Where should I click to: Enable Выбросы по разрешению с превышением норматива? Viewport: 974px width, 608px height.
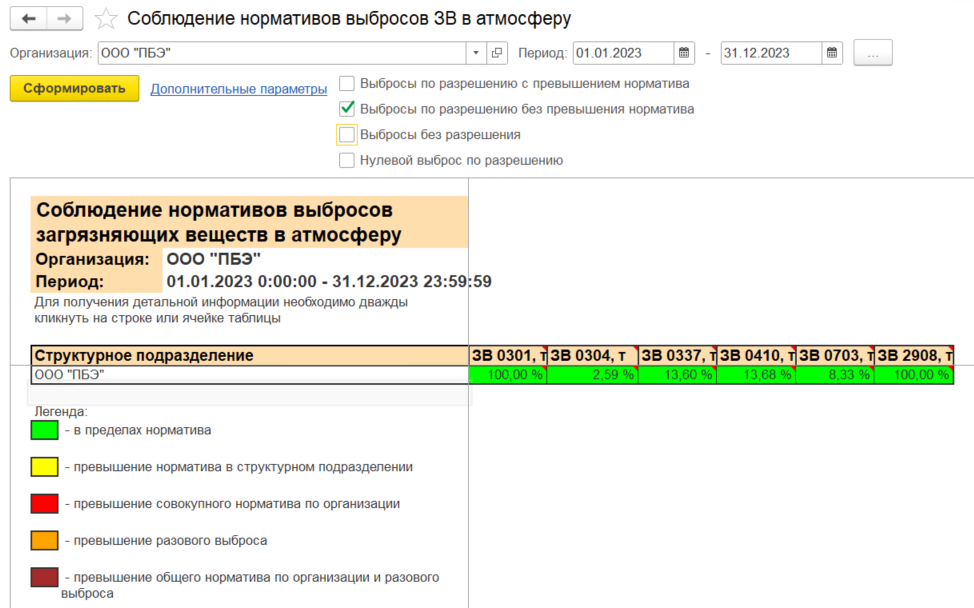pos(347,84)
